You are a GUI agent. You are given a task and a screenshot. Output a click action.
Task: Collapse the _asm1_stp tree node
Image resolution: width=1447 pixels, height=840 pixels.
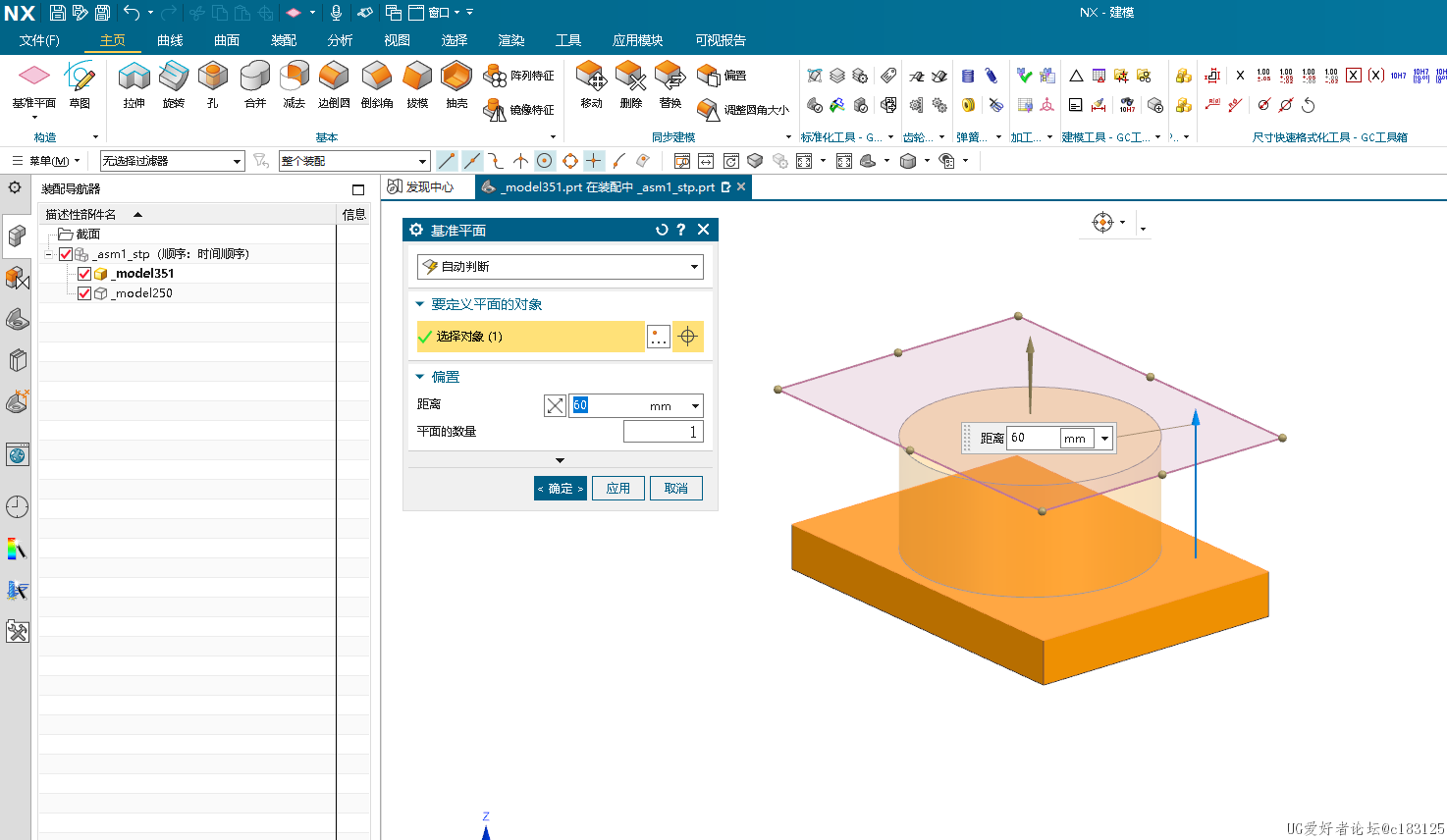pos(48,254)
